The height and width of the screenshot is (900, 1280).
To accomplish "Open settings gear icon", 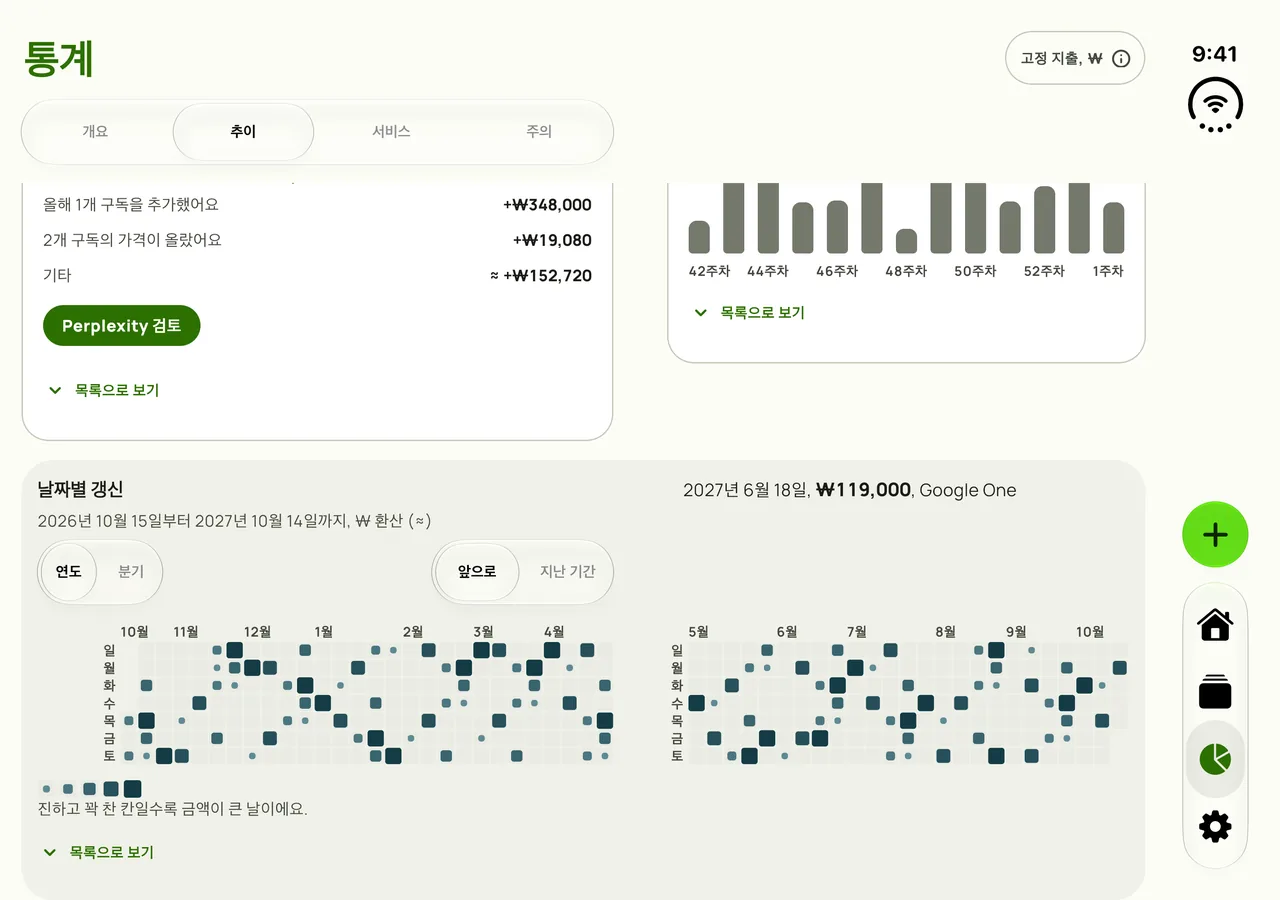I will [1215, 826].
